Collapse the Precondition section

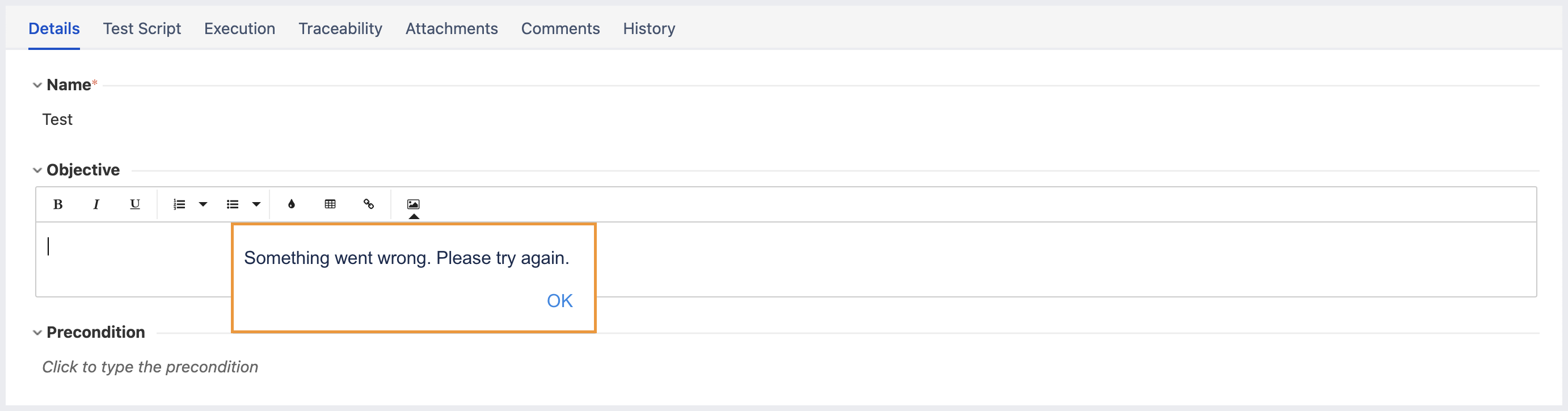coord(37,333)
